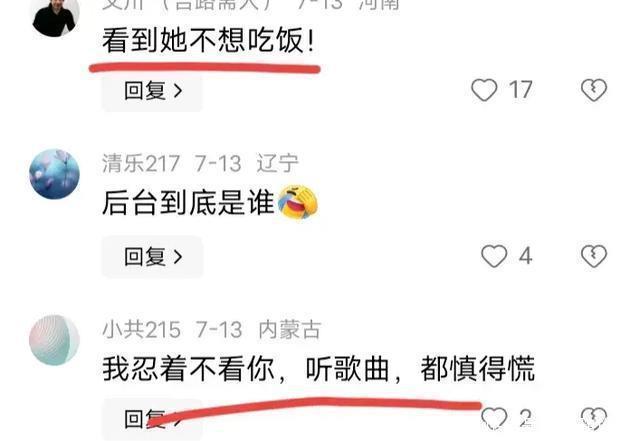Screen dimensions: 640x441
Task: Dislike the comment with 17 likes
Action: (594, 90)
